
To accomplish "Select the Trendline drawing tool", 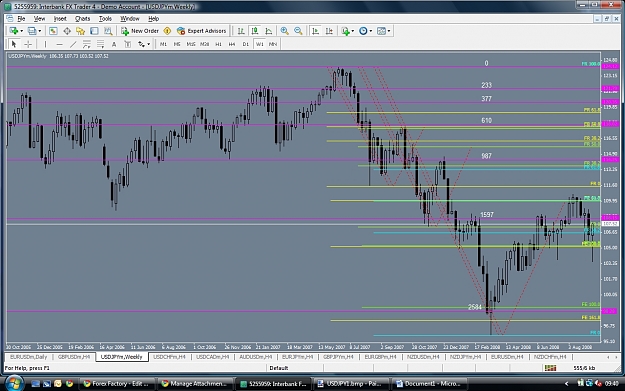I will point(73,44).
